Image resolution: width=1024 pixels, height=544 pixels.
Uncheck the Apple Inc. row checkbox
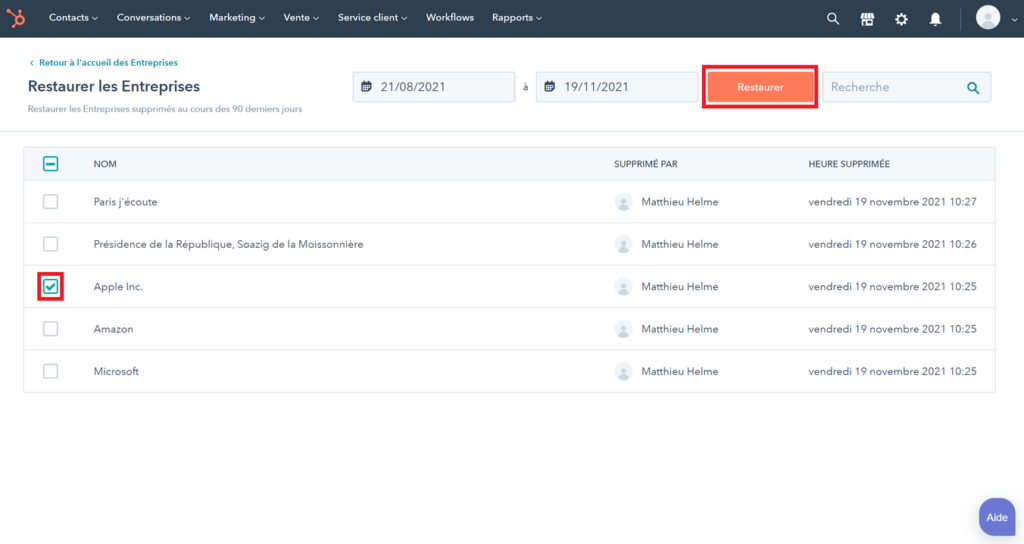point(50,287)
